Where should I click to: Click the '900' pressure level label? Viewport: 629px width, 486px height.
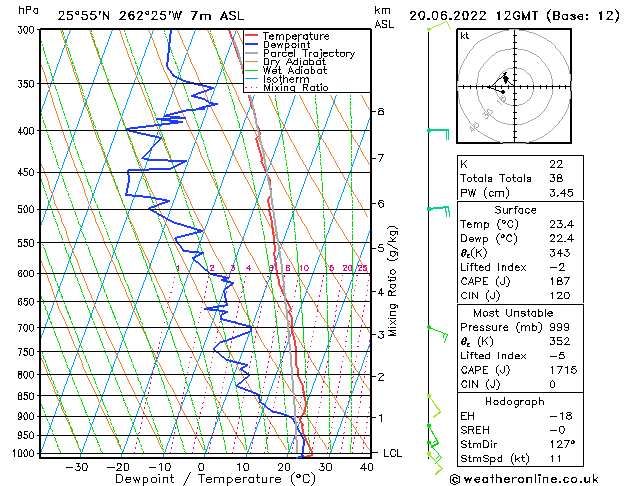tap(28, 417)
